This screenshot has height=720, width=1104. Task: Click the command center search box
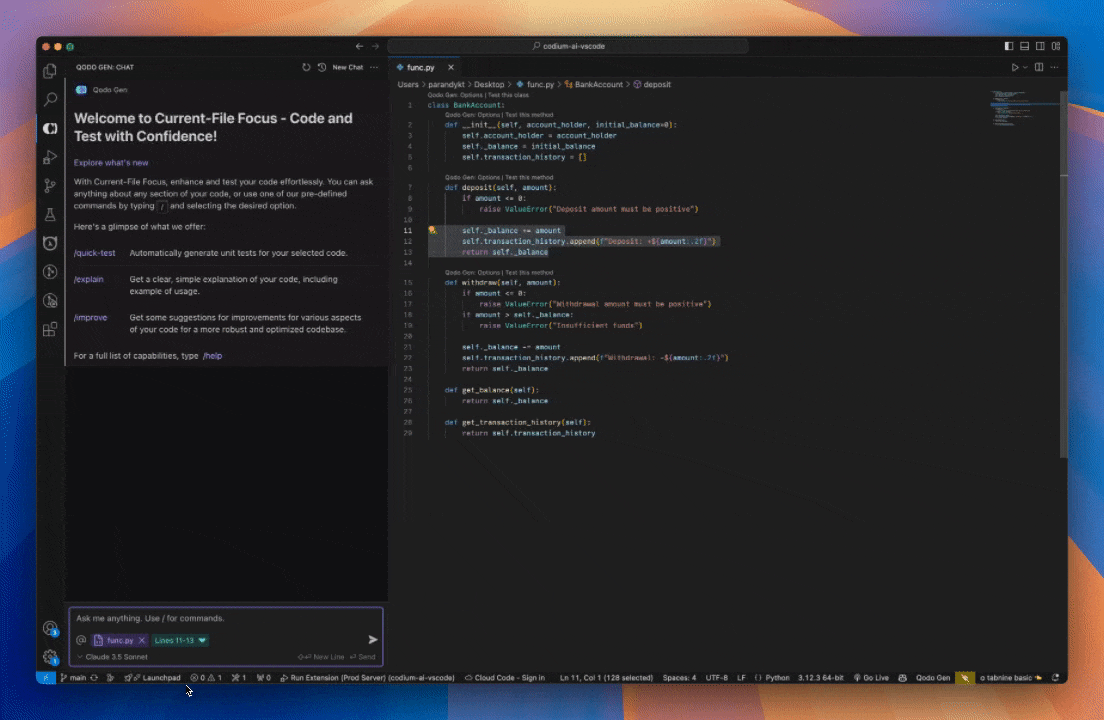tap(568, 46)
